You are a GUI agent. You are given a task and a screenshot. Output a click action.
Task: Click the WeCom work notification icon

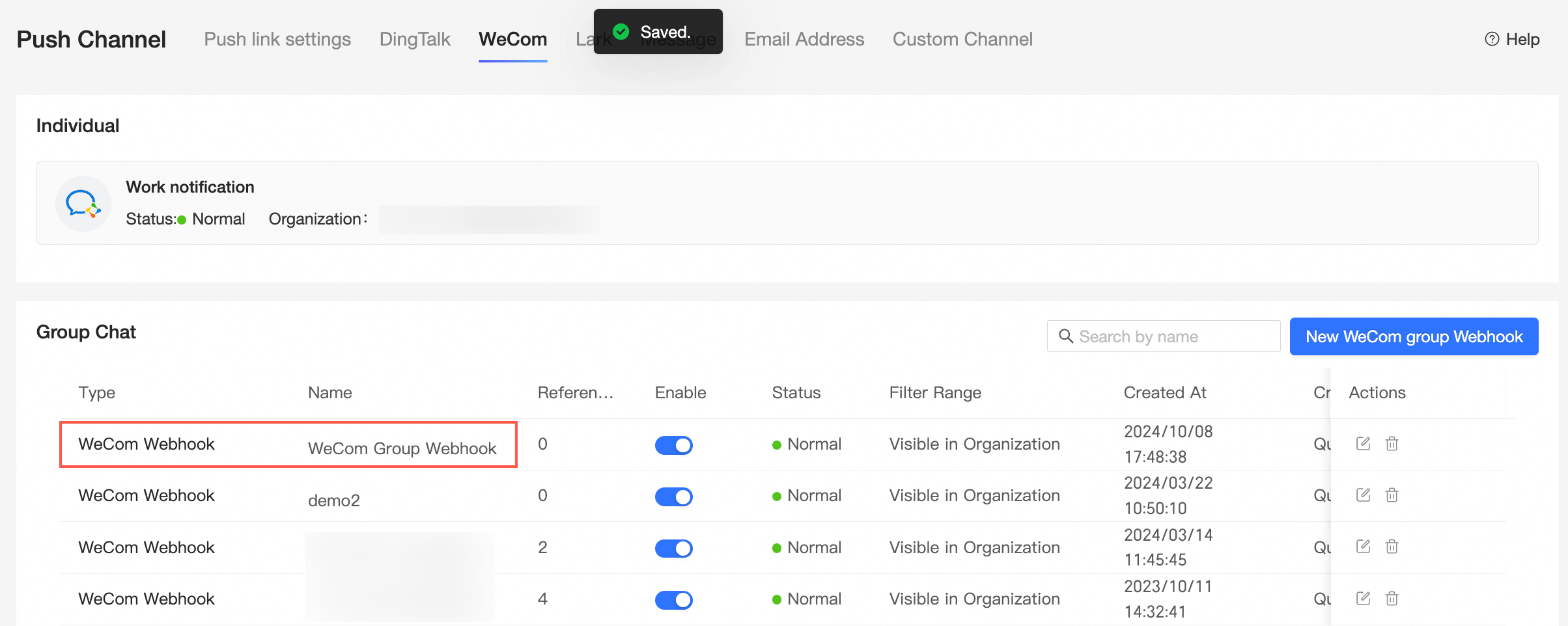83,204
